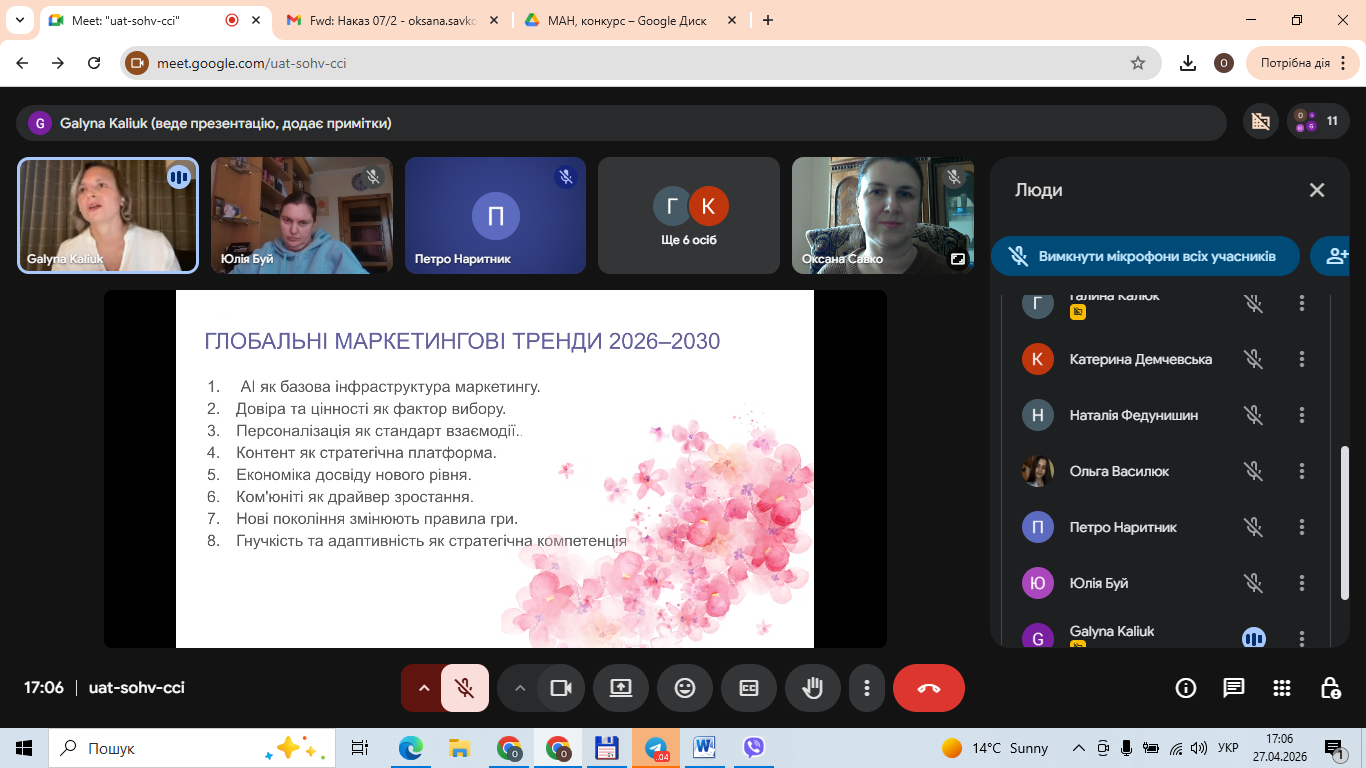Screen dimensions: 1366x768
Task: Open the Ще 6 осіб tile
Action: pos(689,215)
